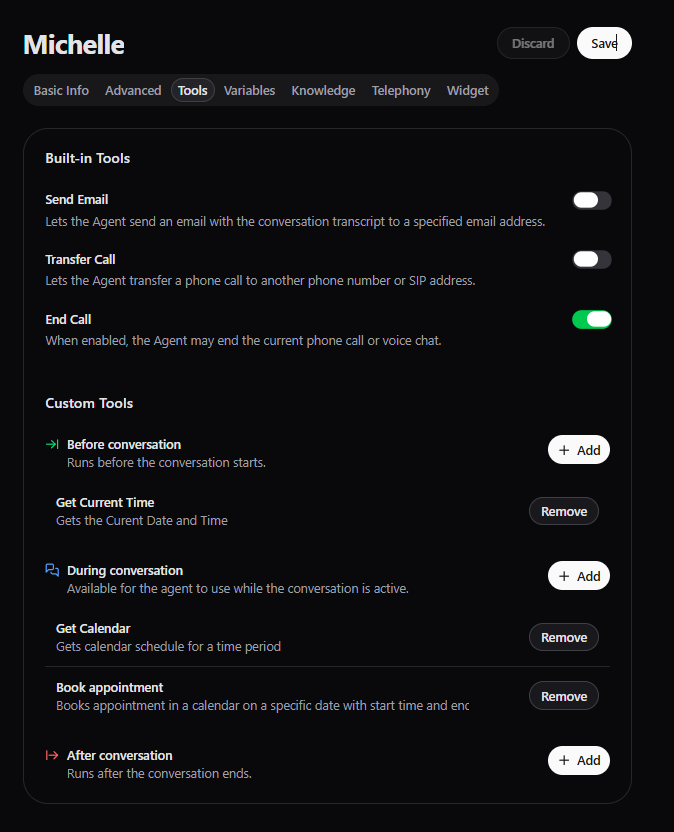Viewport: 674px width, 832px height.
Task: Open the Advanced tab
Action: 133,90
